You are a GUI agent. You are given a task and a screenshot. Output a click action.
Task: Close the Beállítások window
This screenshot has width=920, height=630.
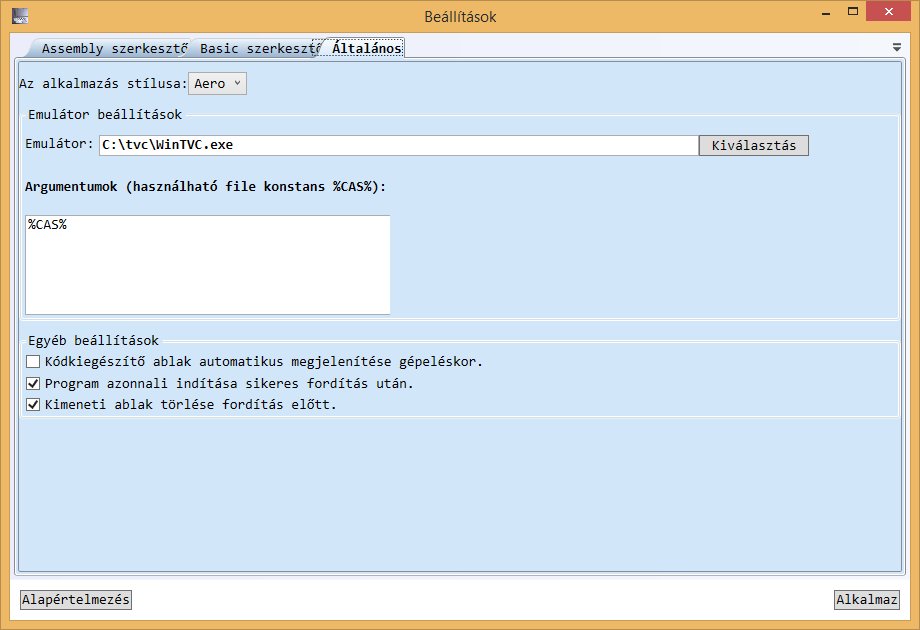click(x=892, y=15)
